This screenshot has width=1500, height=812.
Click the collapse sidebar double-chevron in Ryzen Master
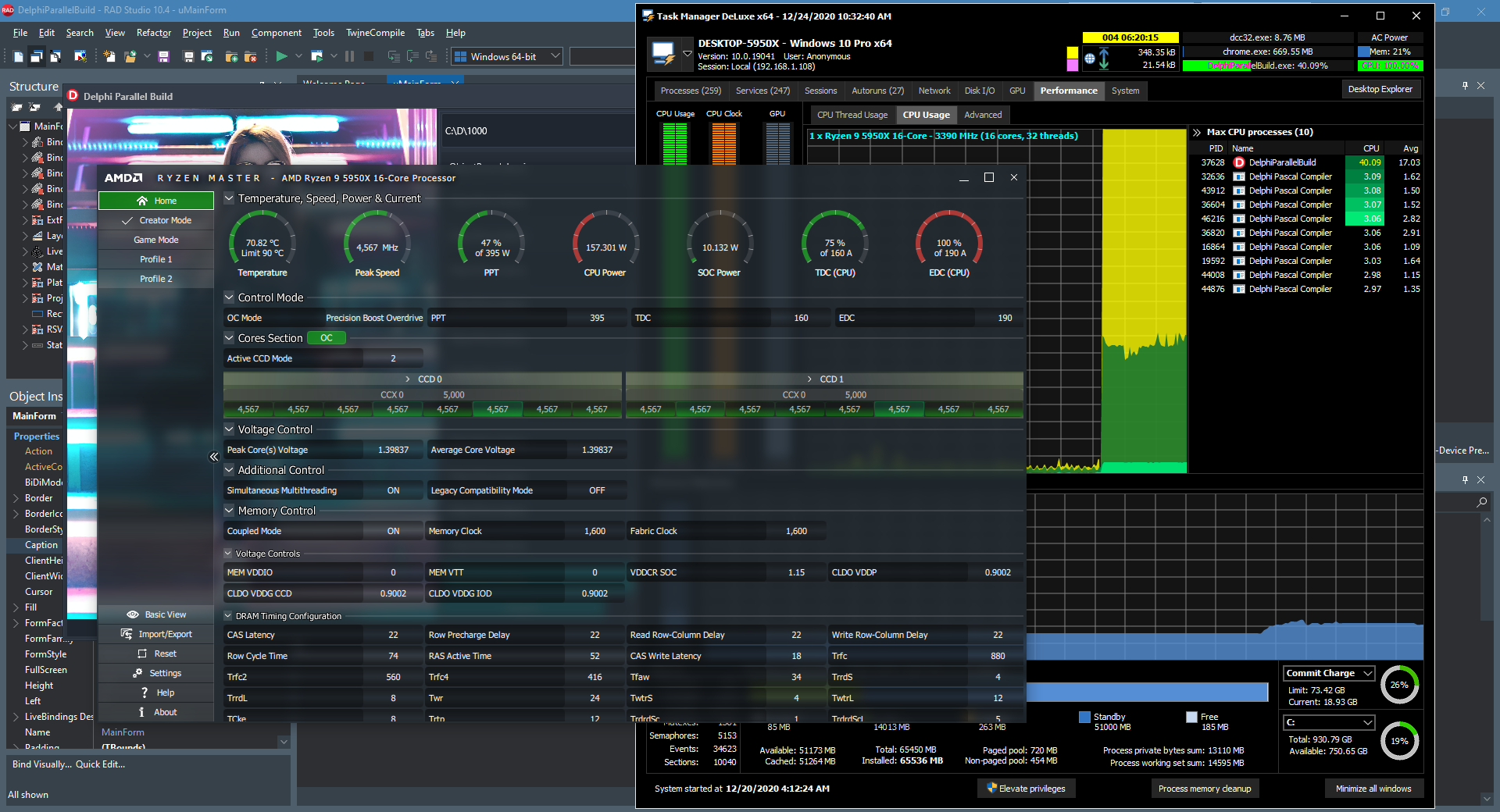tap(214, 457)
